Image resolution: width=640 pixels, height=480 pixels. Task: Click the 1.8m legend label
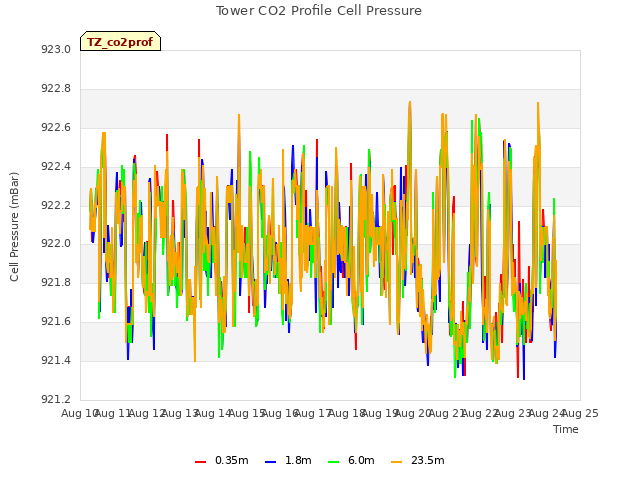pos(298,460)
